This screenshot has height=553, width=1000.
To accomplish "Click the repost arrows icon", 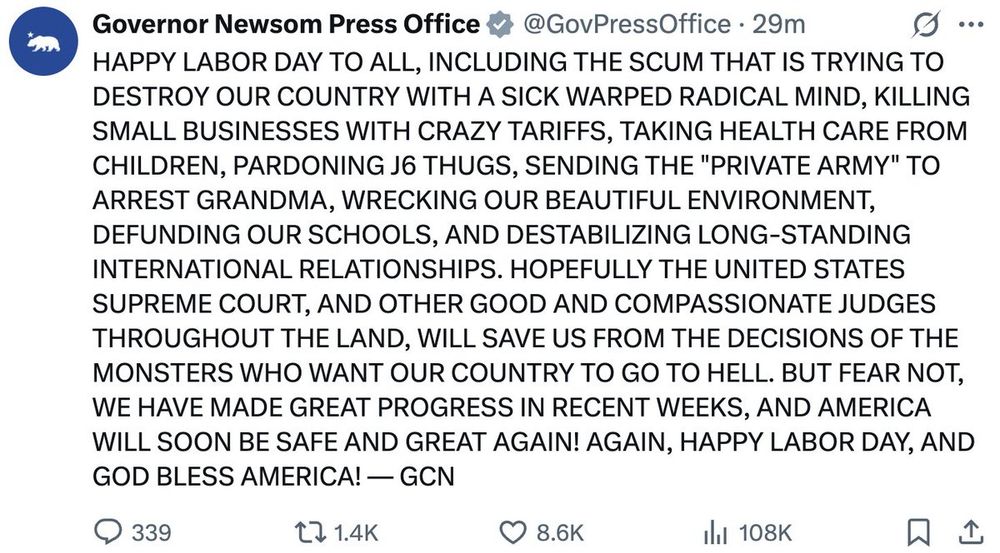I will [x=311, y=531].
